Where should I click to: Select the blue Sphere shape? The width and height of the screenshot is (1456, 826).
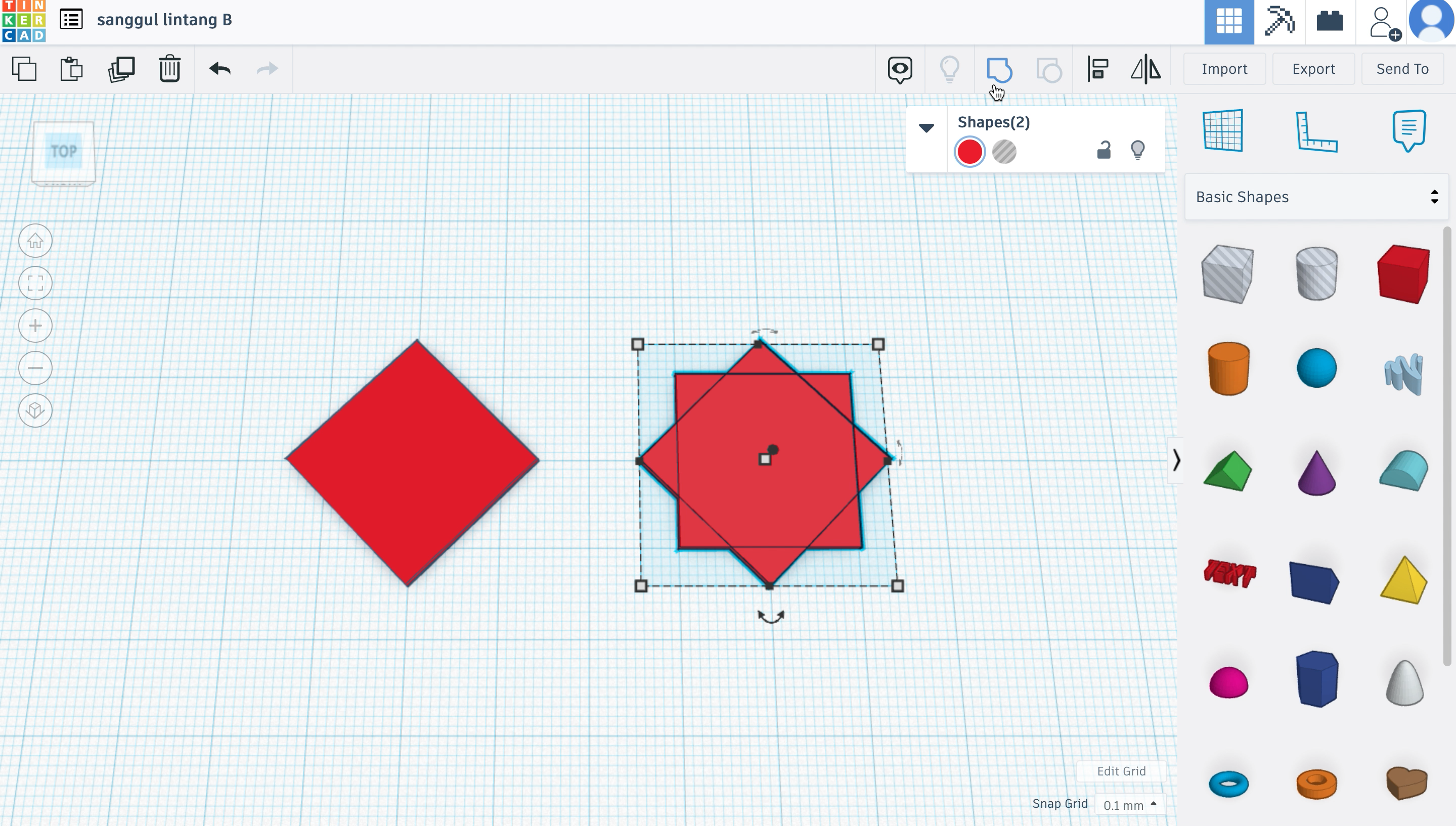point(1316,368)
